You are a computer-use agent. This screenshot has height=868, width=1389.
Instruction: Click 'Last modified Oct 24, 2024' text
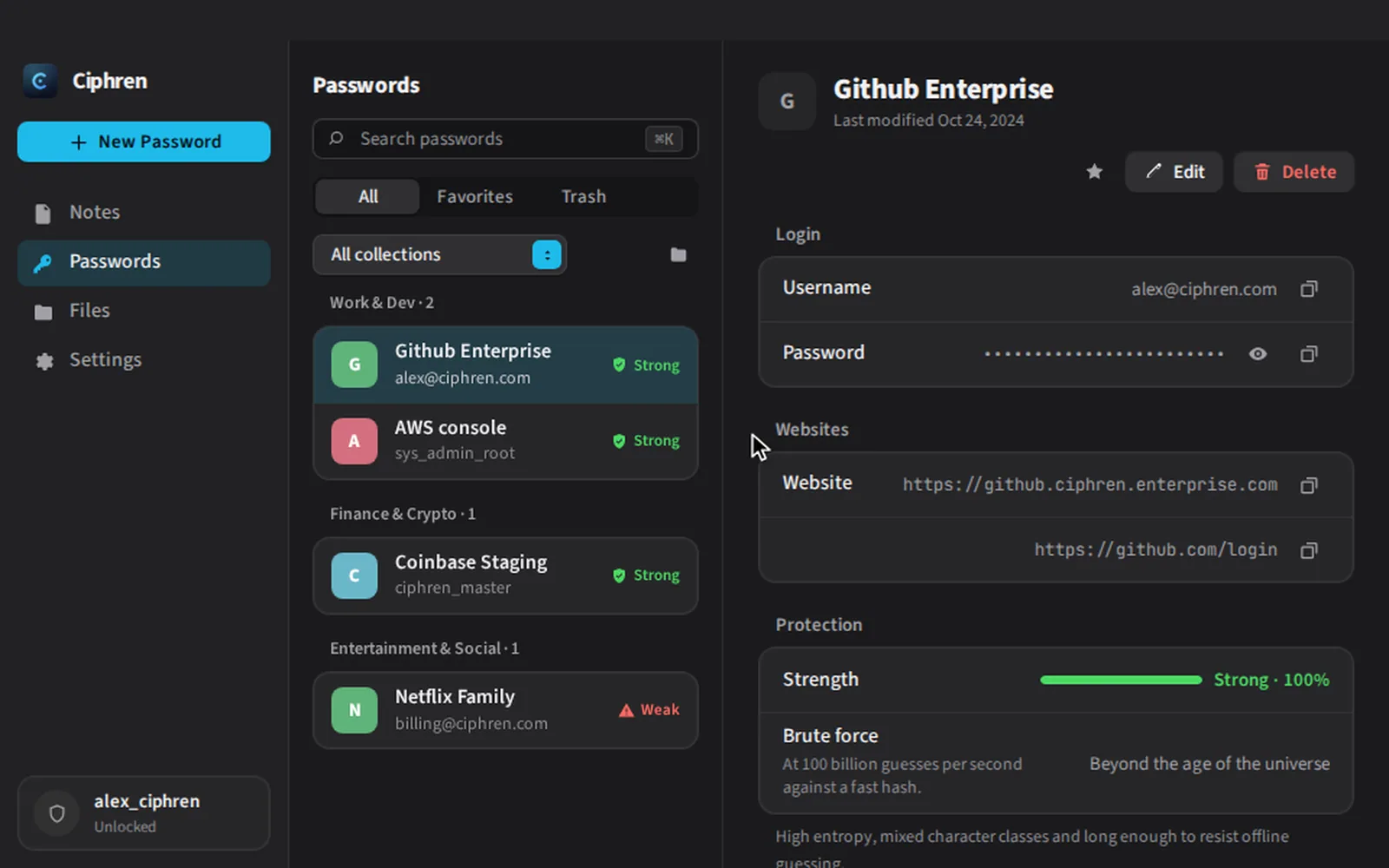[929, 121]
